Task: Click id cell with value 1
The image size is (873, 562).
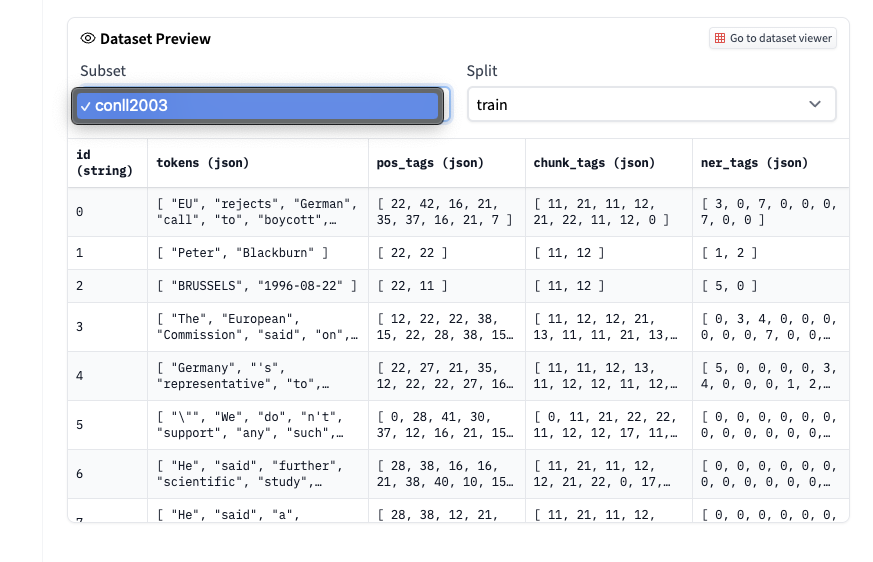Action: (107, 253)
